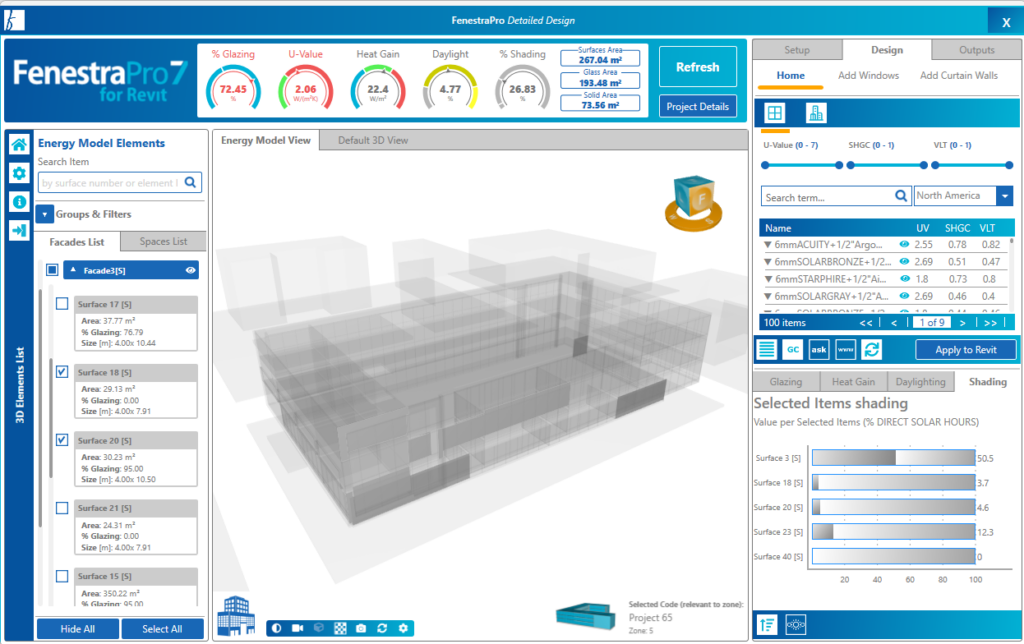
Task: Toggle the Facade3[S] group checkbox
Action: pyautogui.click(x=52, y=270)
